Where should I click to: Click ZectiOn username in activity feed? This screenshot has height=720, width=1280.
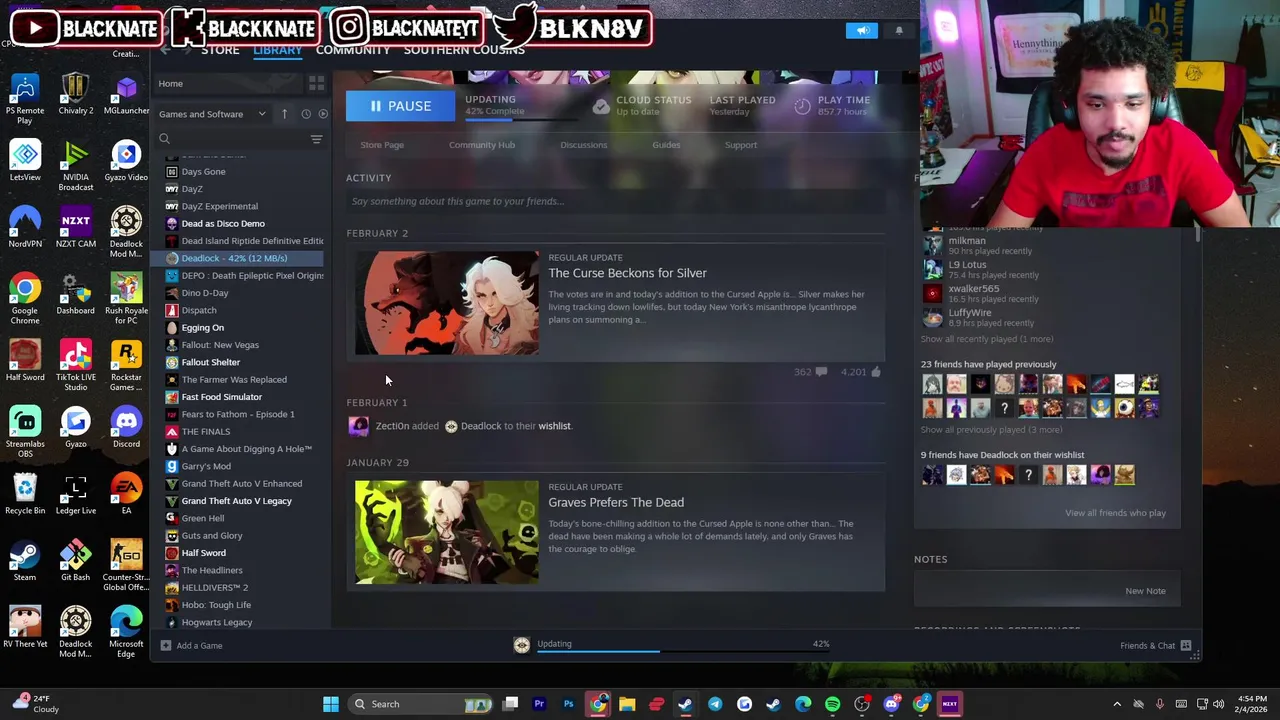click(392, 426)
